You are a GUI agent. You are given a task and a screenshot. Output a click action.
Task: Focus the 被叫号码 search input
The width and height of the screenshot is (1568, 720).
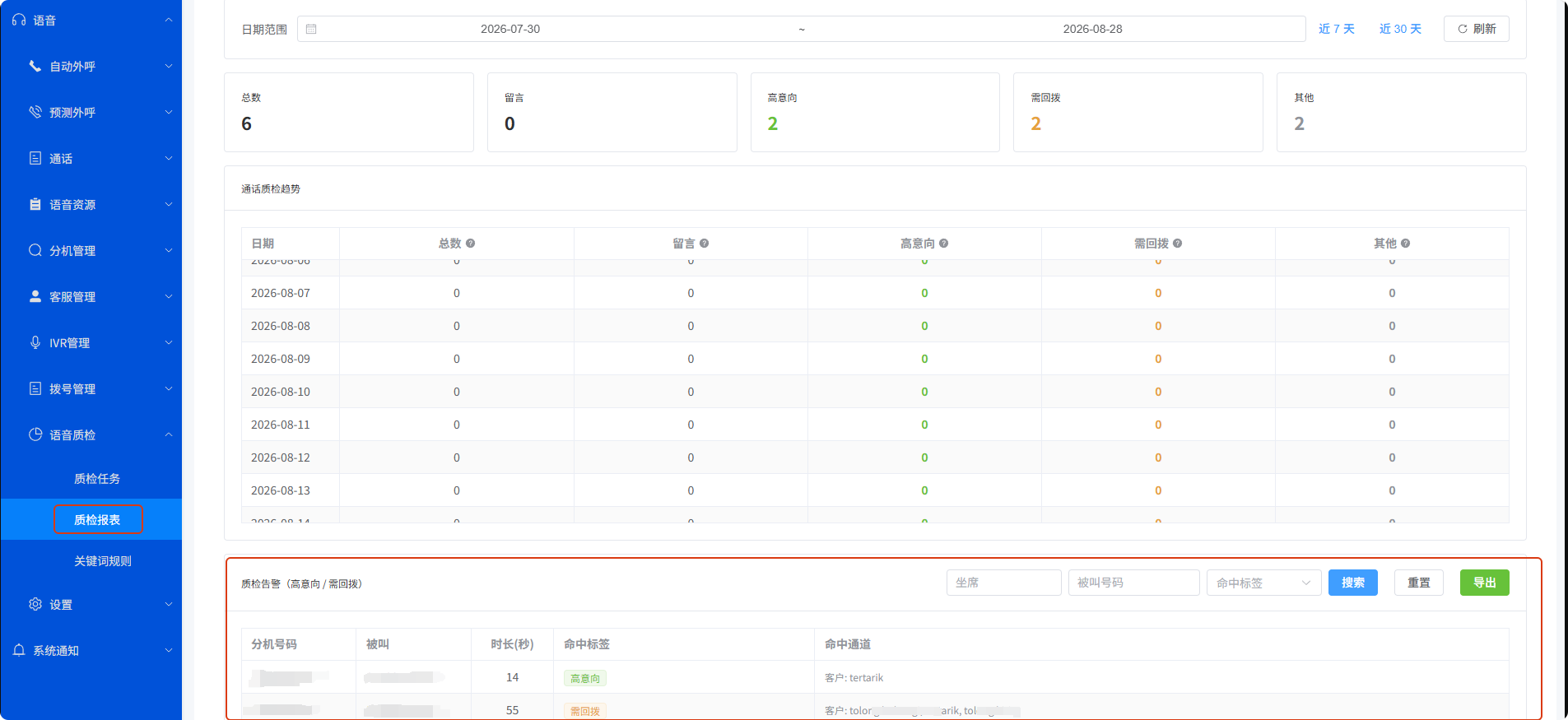(1133, 583)
